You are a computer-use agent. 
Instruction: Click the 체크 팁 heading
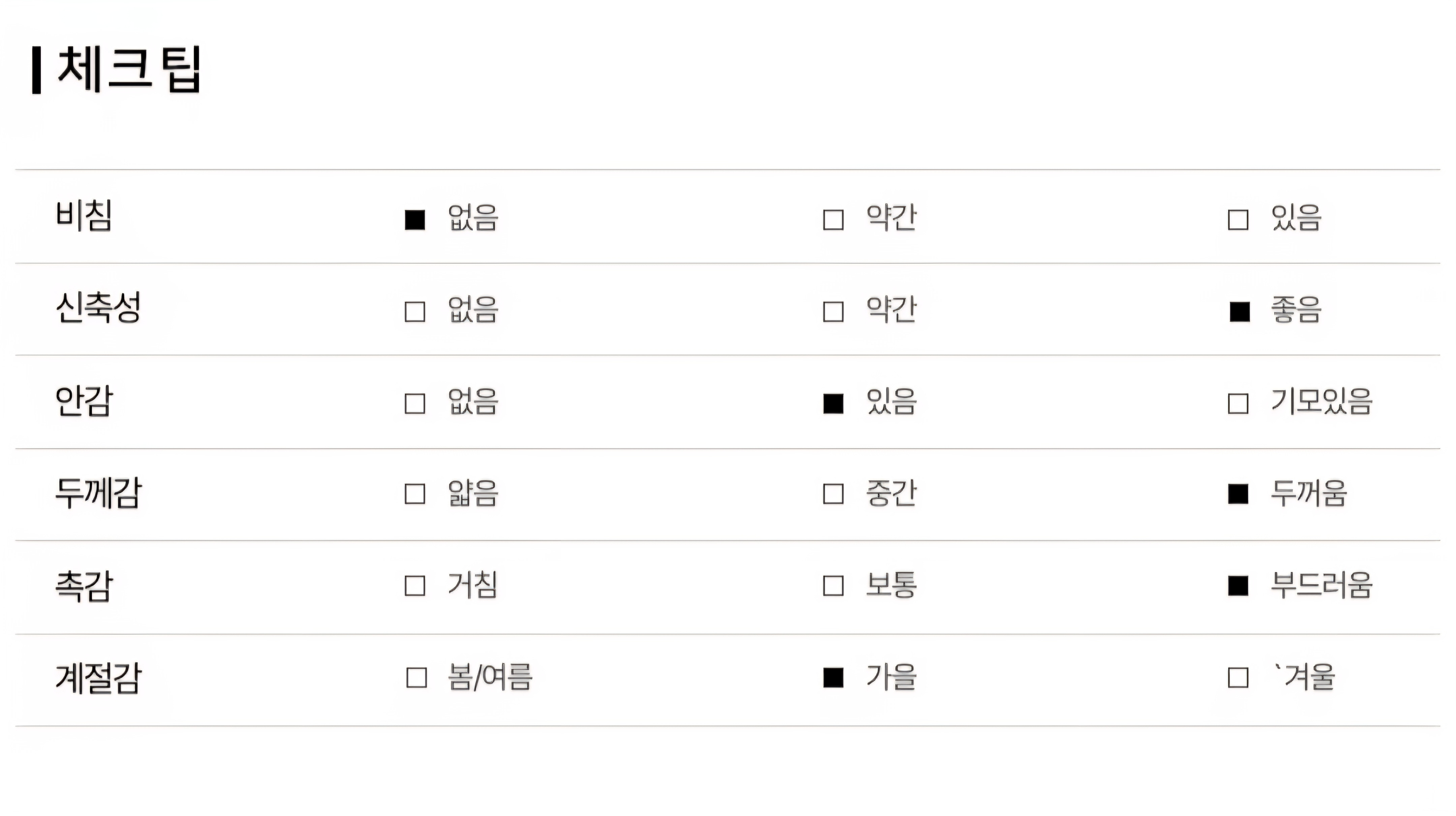coord(129,70)
